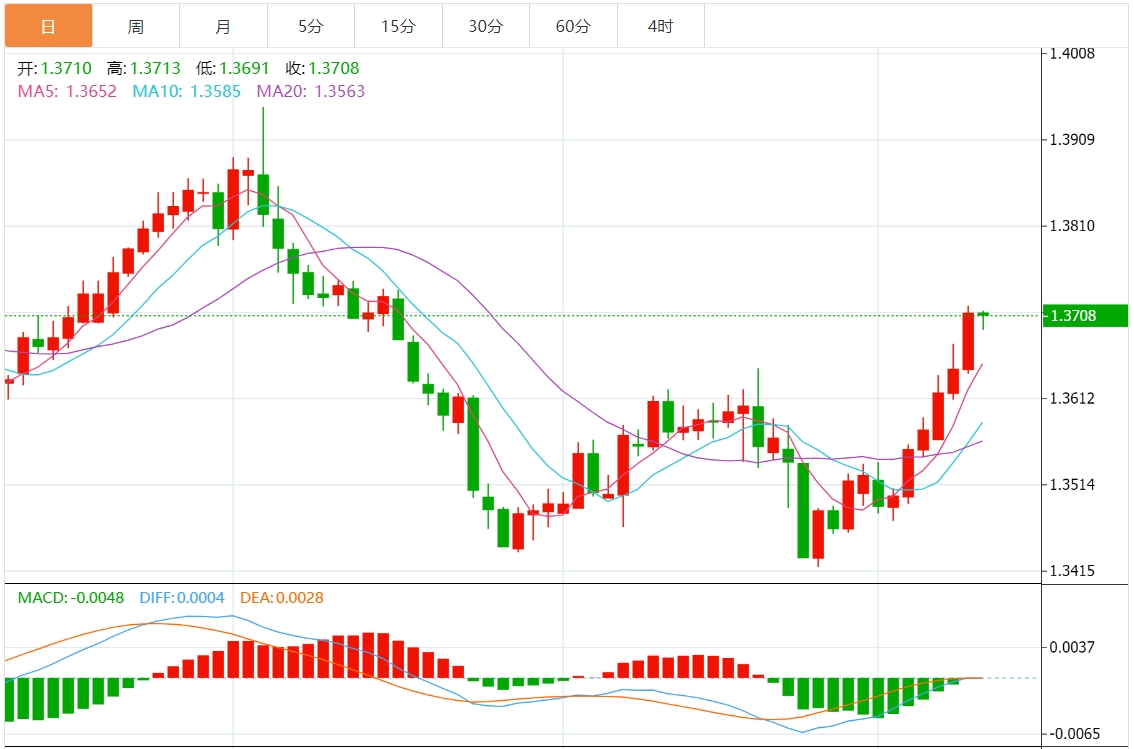
Task: Click the green current price tag 1.3708
Action: 1086,315
